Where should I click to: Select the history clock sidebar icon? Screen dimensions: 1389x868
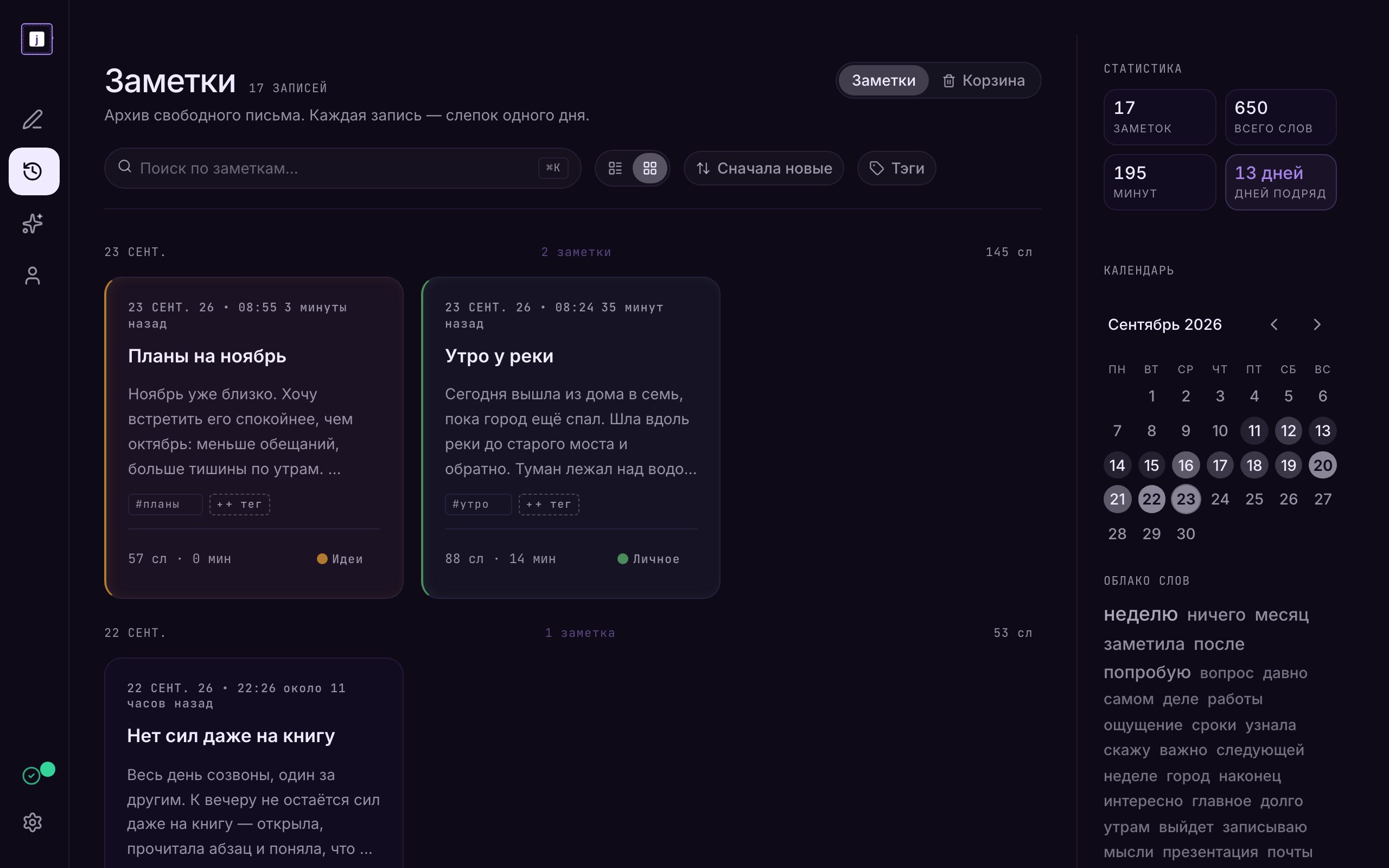(x=34, y=171)
